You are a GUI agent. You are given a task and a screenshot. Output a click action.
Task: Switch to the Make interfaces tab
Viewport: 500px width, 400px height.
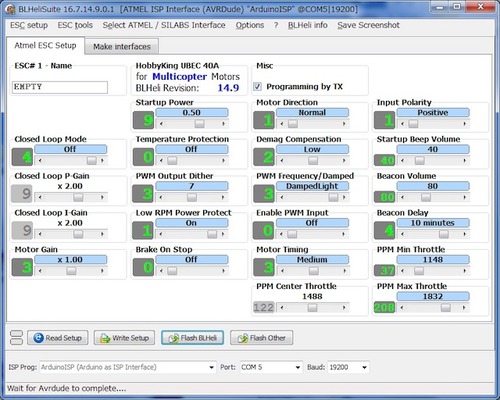click(x=122, y=47)
